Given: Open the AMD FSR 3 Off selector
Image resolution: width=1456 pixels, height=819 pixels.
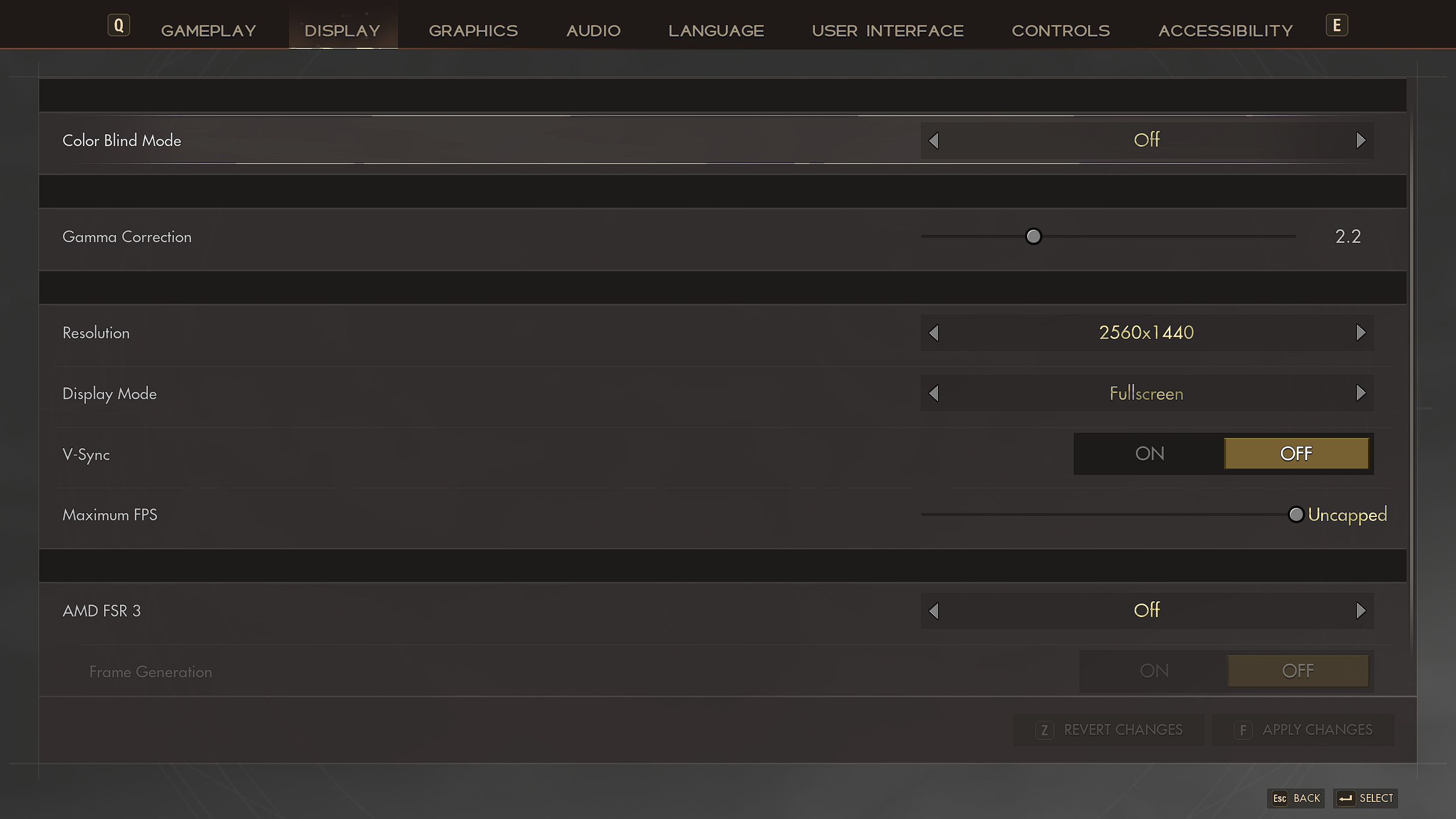Looking at the screenshot, I should click(x=1146, y=611).
